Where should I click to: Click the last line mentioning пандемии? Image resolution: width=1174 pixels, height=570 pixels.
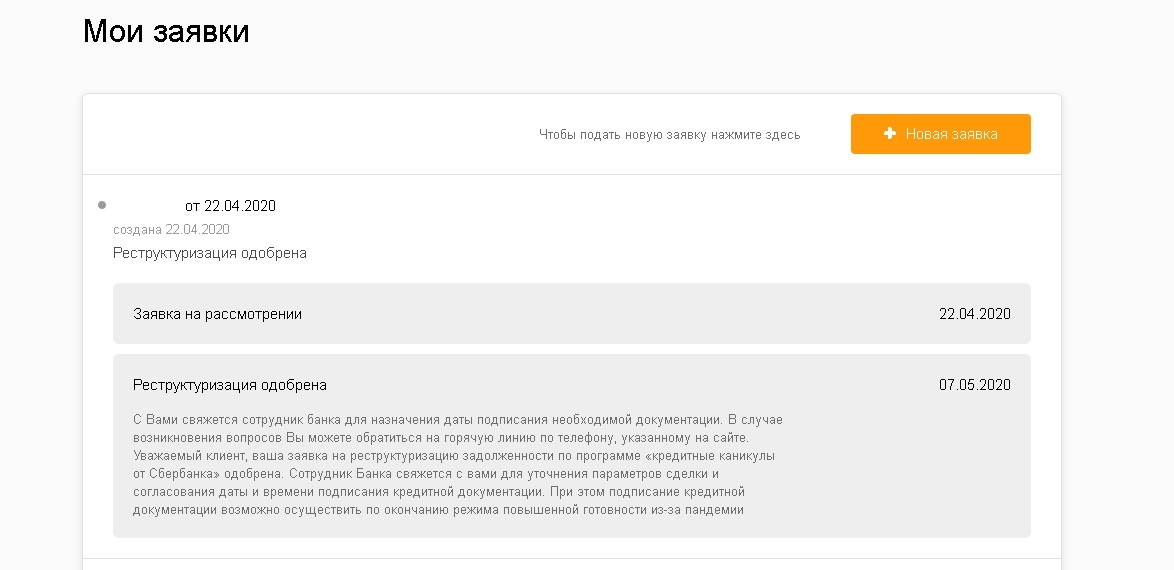click(438, 510)
